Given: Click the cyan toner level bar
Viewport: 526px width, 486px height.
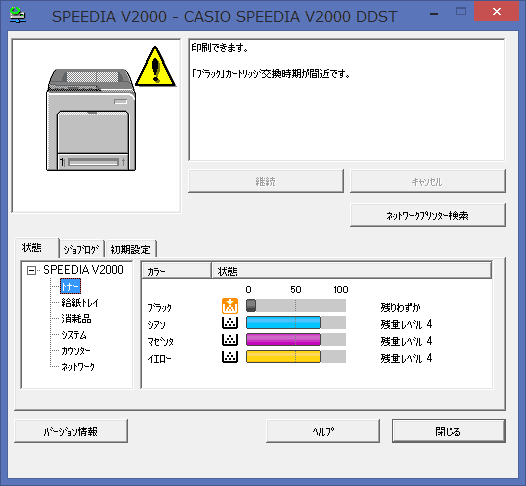Looking at the screenshot, I should coord(296,323).
